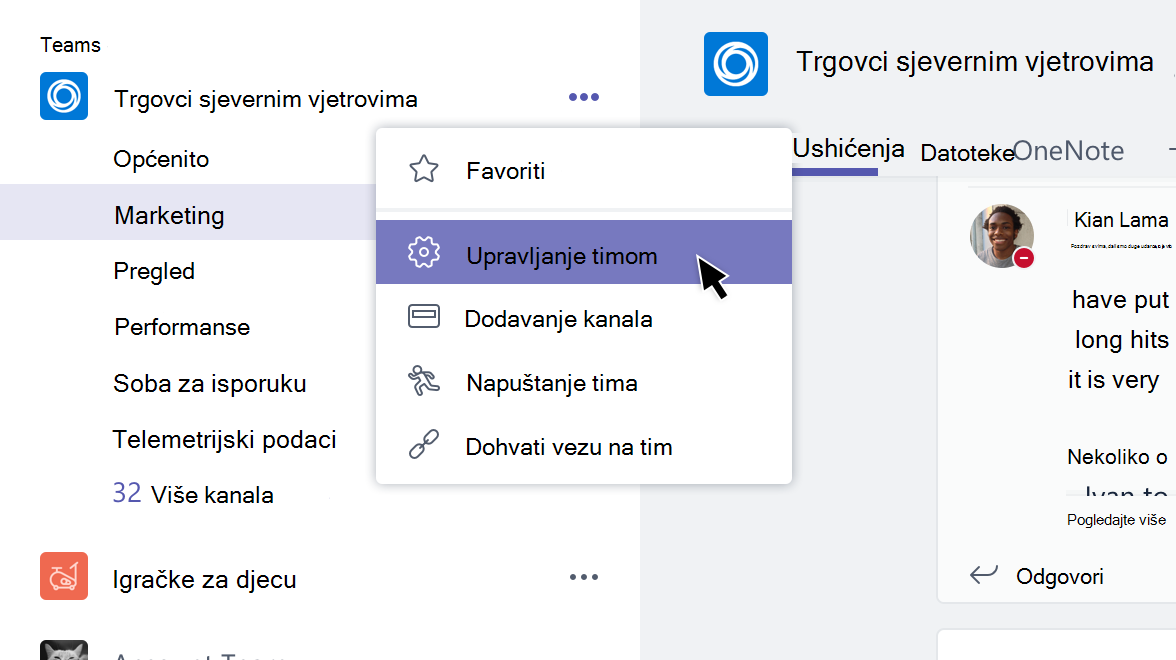Switch to the Ushićenja tab
Viewport: 1176px width, 660px height.
coord(848,148)
